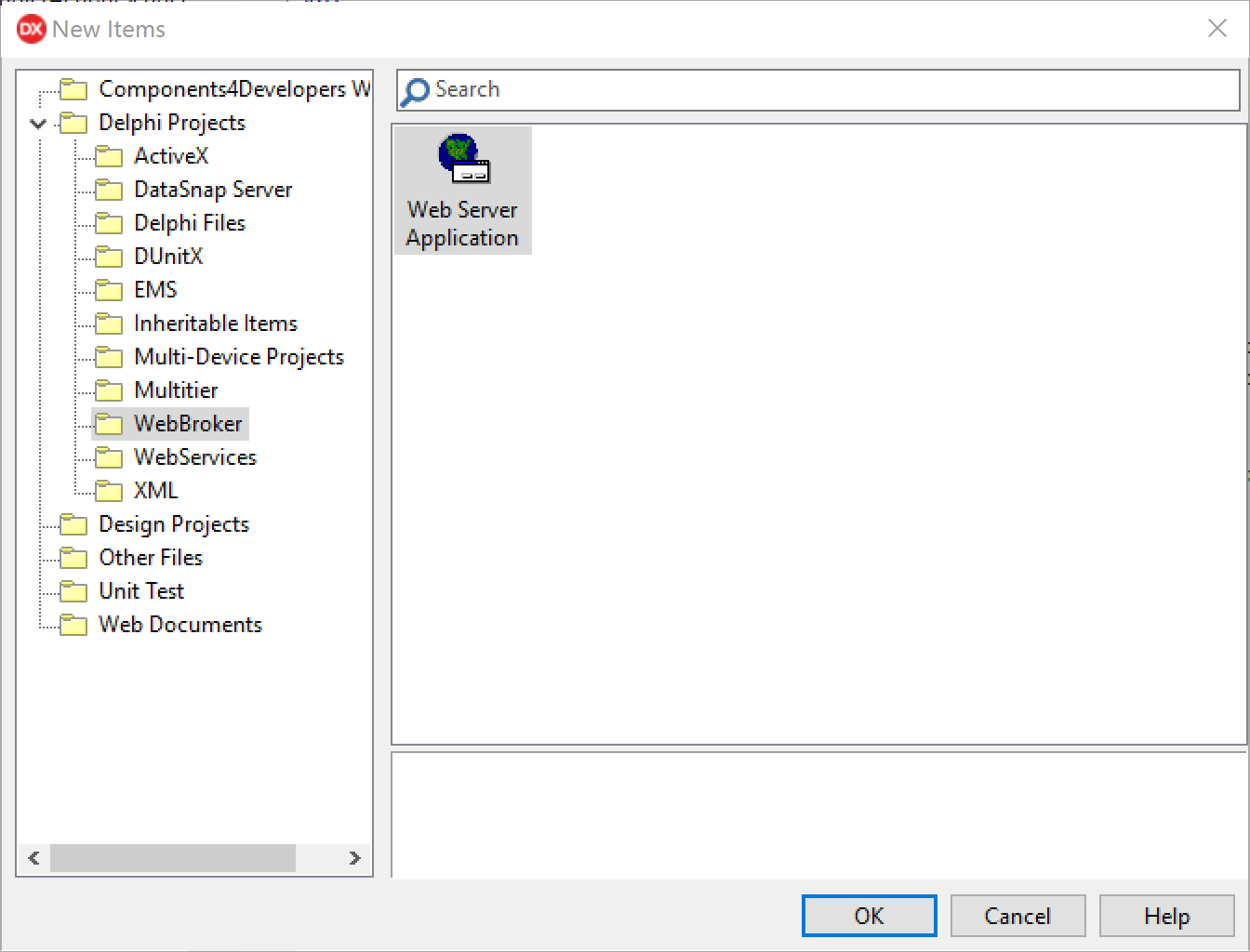Open the WebServices category
The height and width of the screenshot is (952, 1250).
pos(195,457)
